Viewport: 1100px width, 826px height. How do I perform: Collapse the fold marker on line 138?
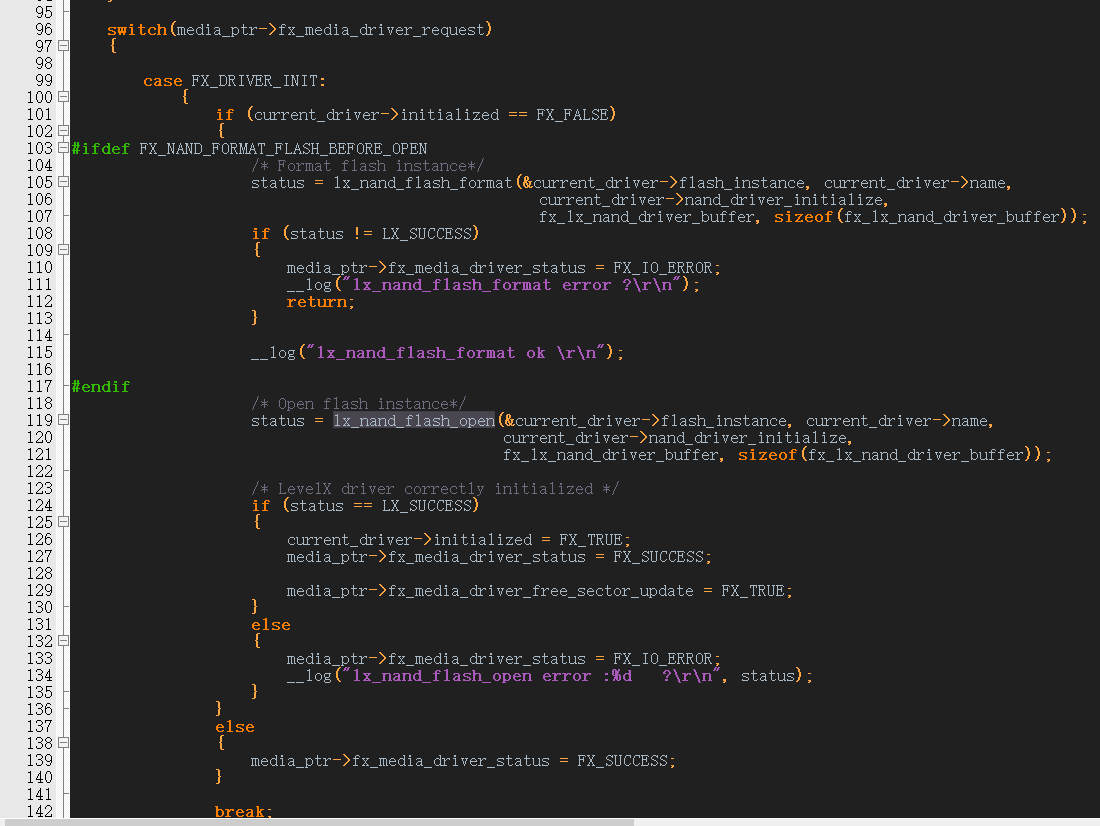62,743
